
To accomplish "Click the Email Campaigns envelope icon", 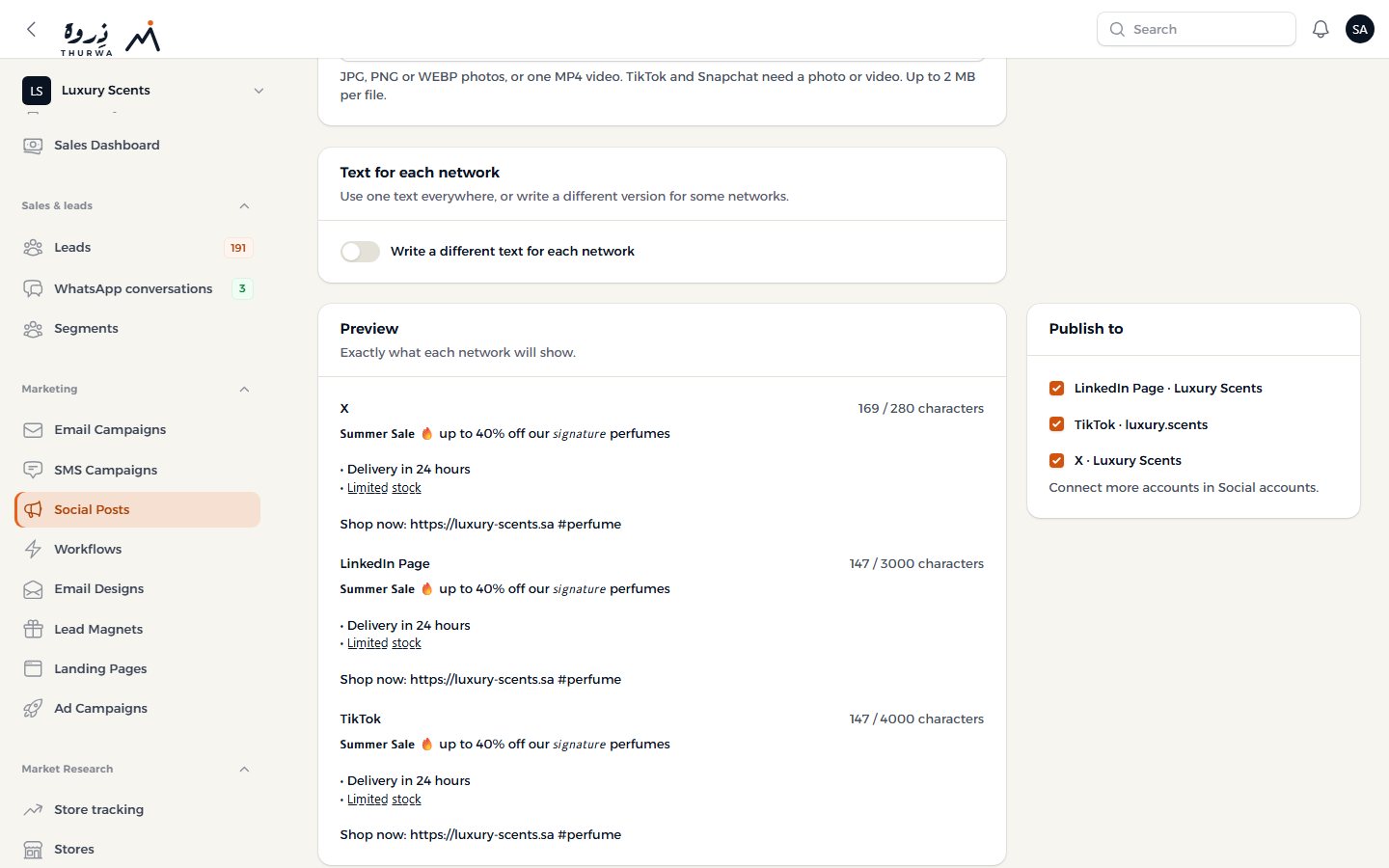I will pos(33,430).
